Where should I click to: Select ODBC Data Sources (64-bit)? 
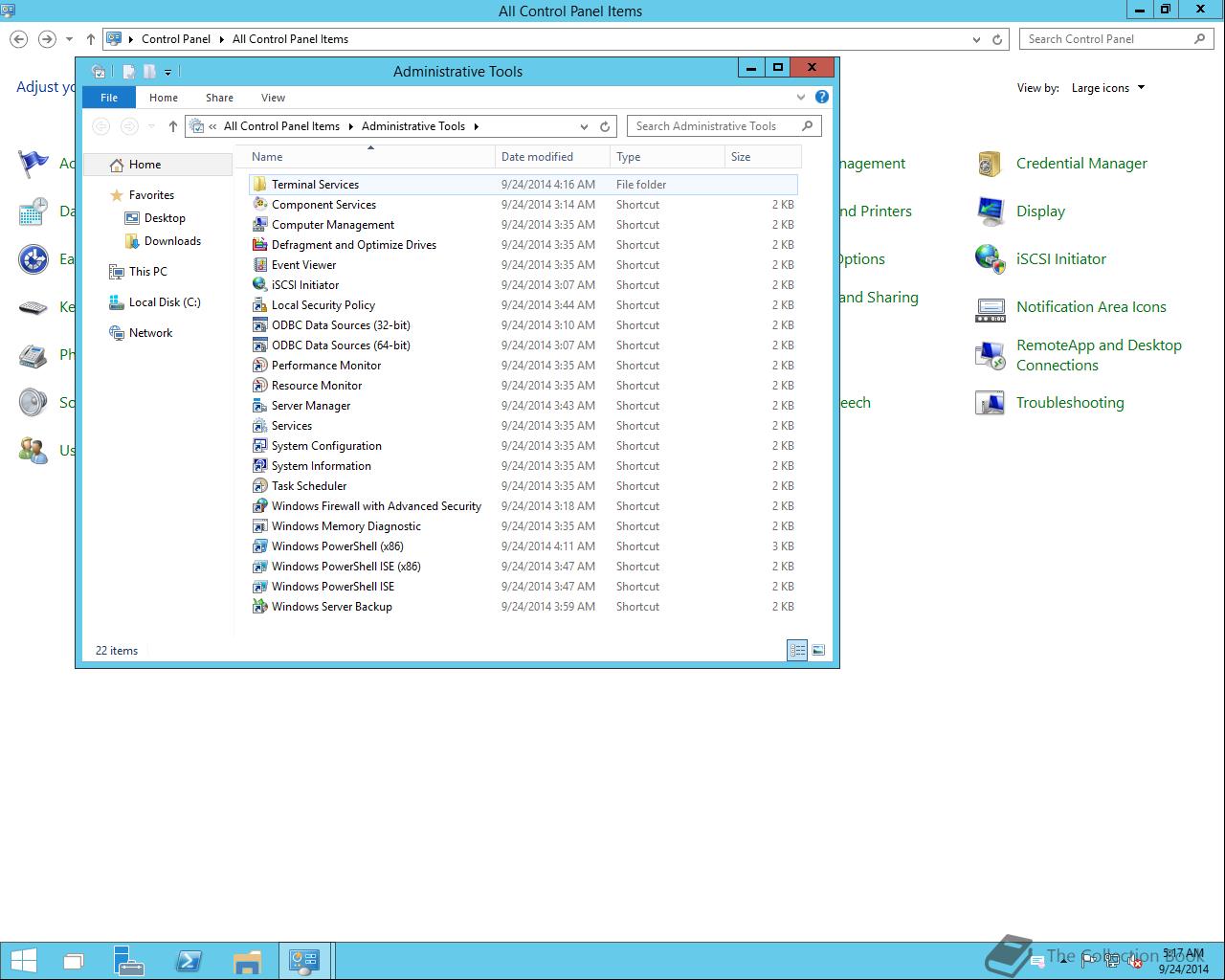tap(523, 345)
